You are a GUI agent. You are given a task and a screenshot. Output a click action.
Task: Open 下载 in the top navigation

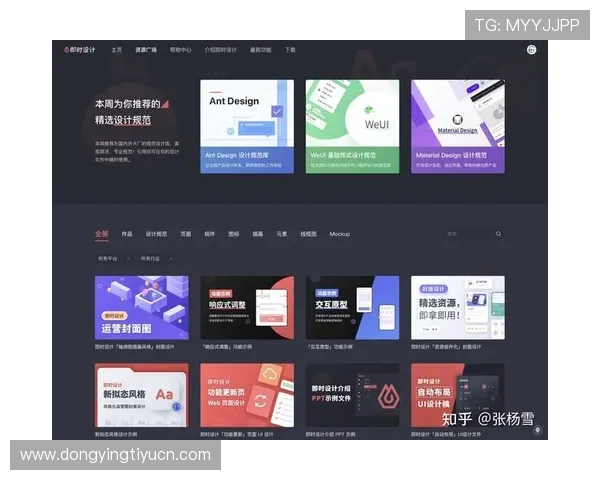(x=290, y=50)
